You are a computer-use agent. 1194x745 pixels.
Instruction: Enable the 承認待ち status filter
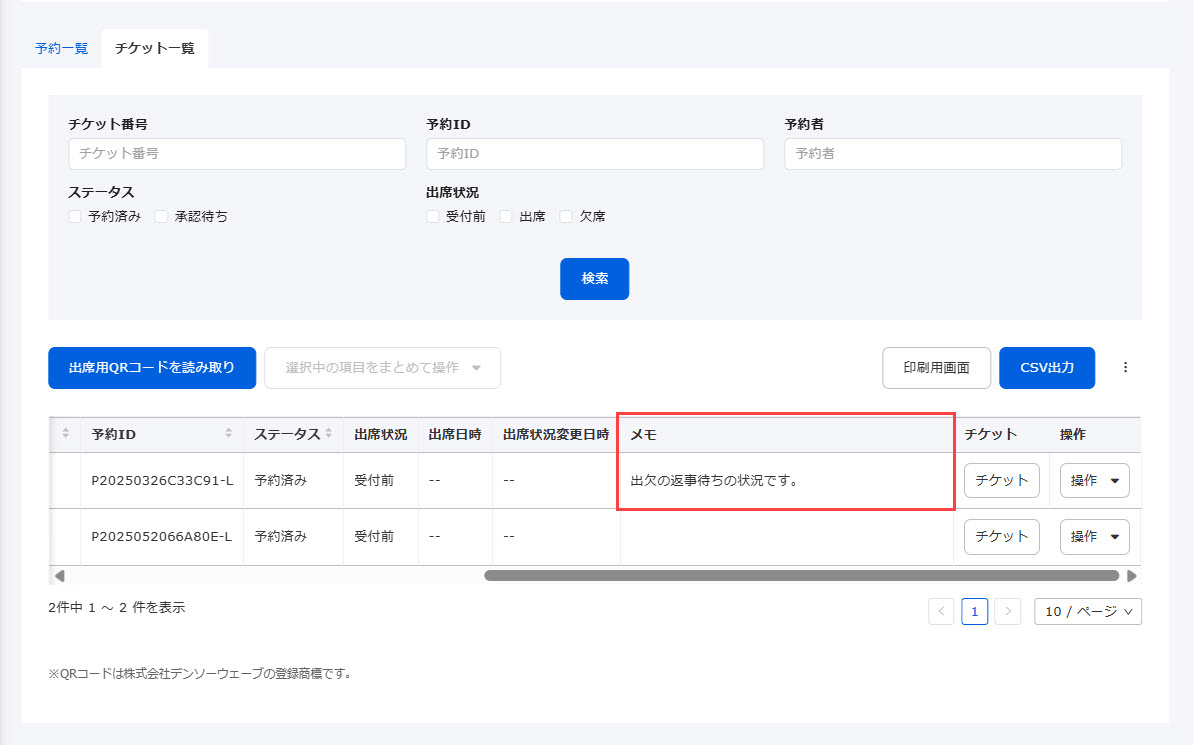point(161,216)
